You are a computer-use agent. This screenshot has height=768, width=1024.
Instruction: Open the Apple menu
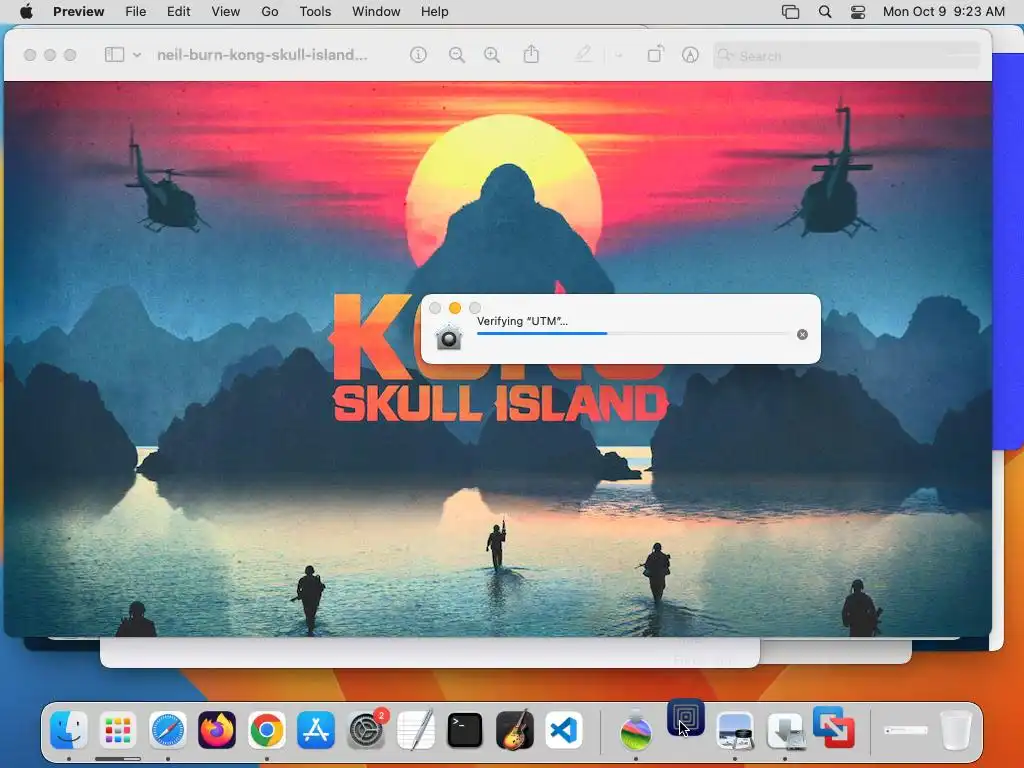[x=26, y=12]
